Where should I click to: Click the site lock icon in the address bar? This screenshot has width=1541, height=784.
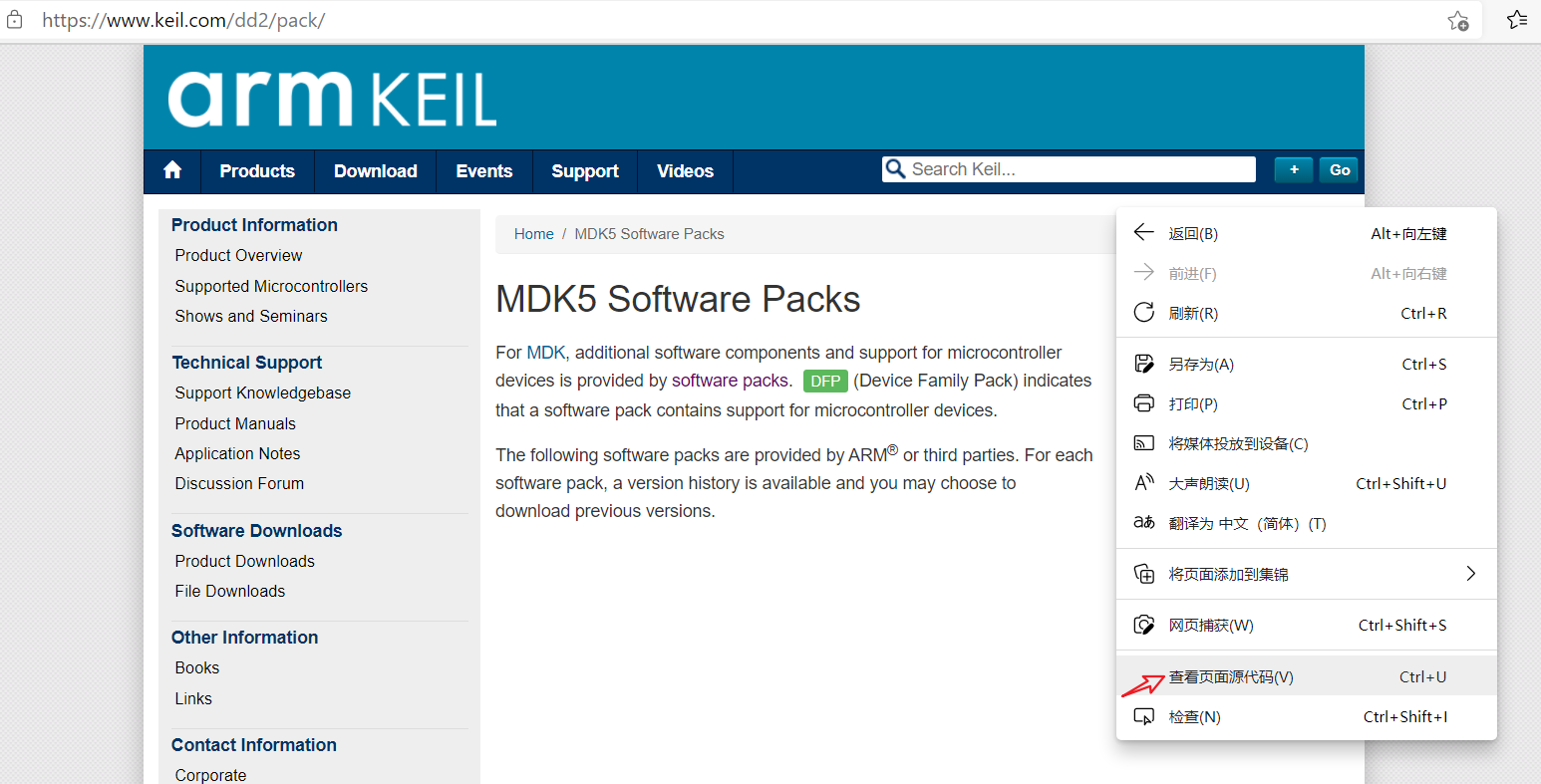coord(15,20)
